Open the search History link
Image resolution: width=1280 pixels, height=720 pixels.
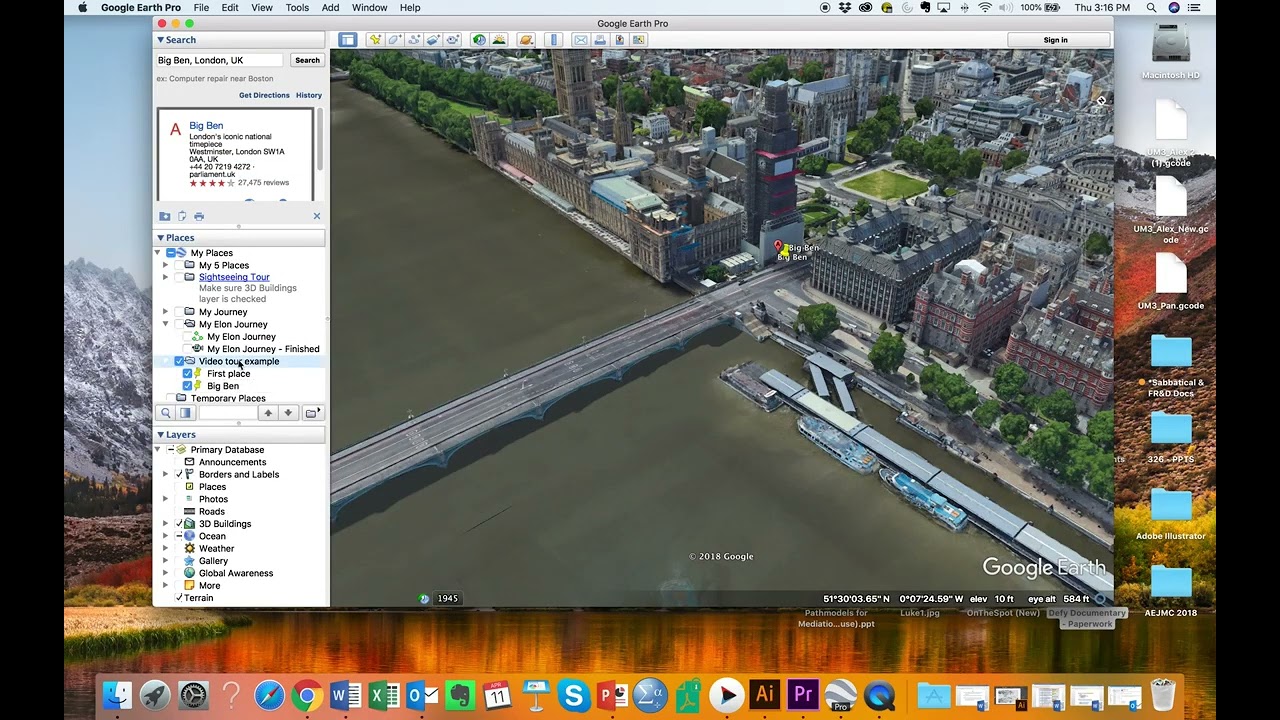309,95
